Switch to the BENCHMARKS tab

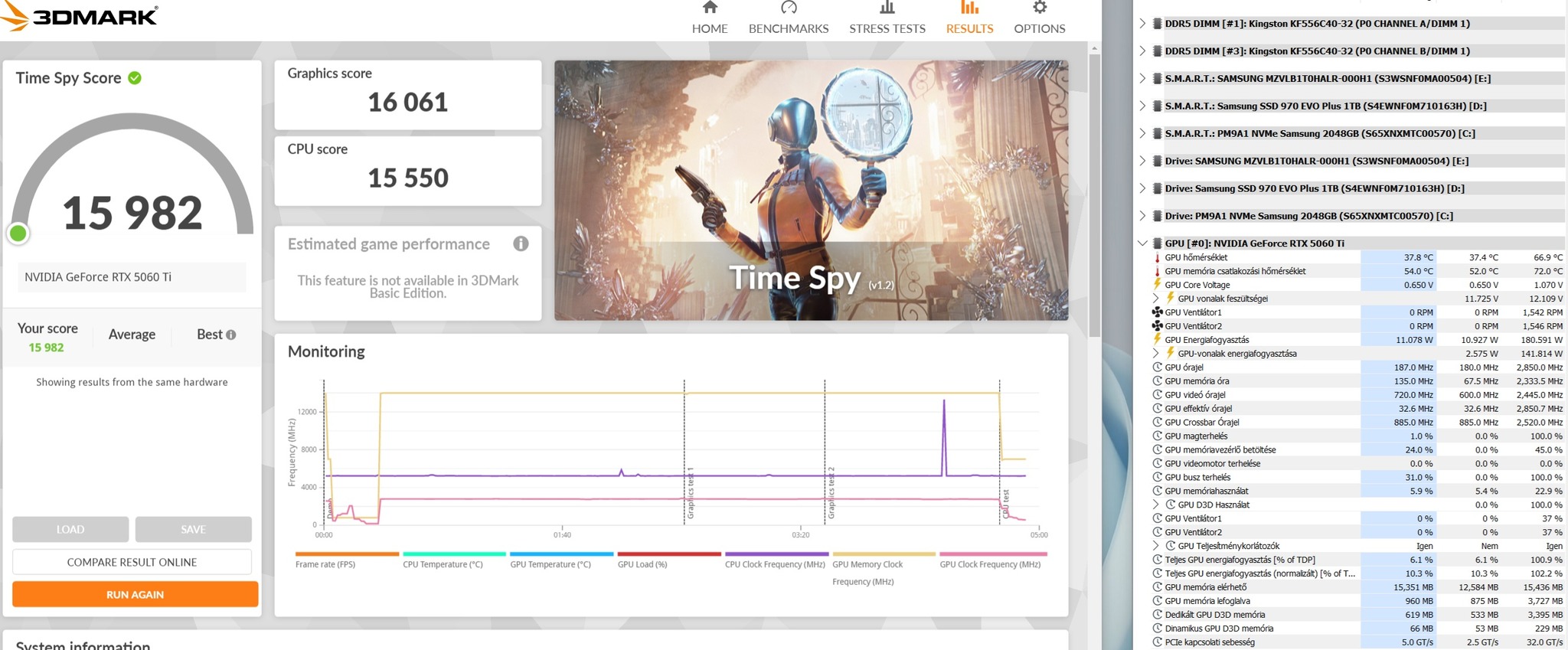[x=789, y=28]
